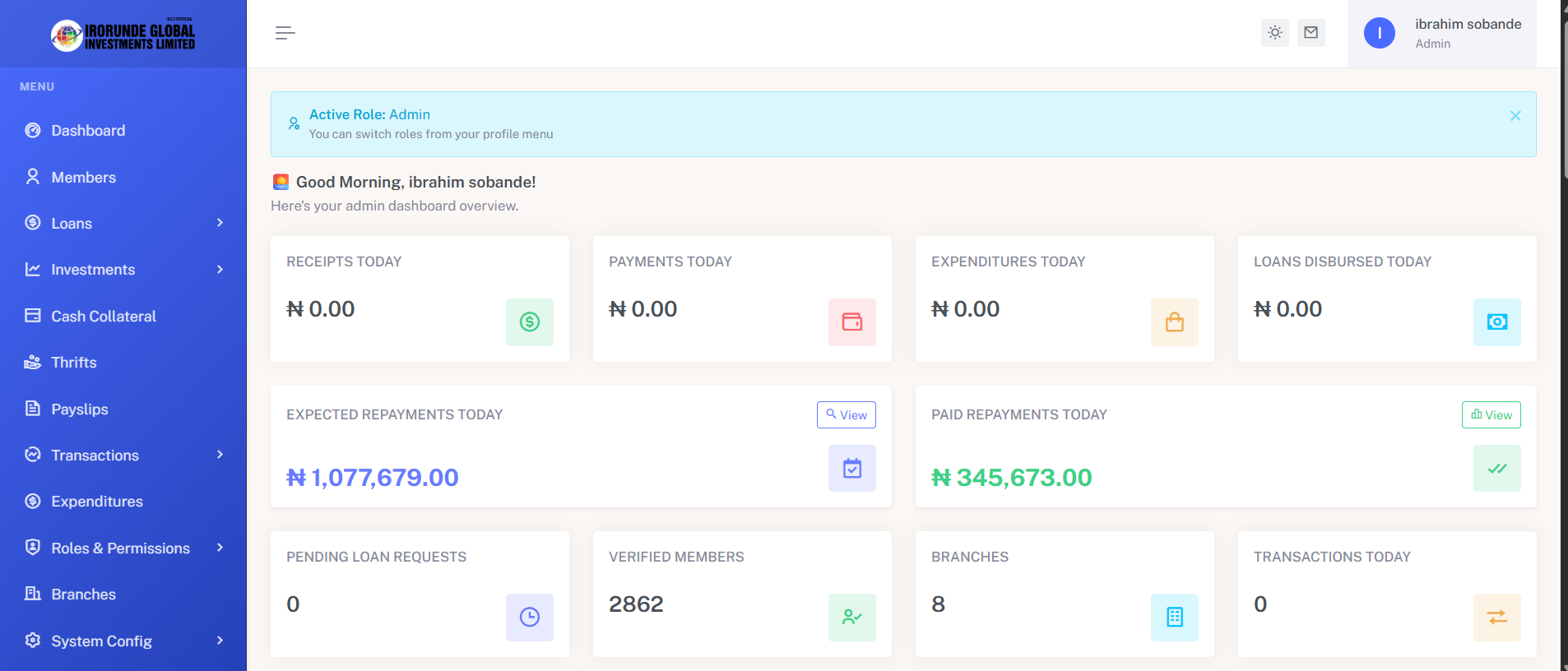
Task: Open ibrahim sobande profile menu
Action: pos(1442,34)
